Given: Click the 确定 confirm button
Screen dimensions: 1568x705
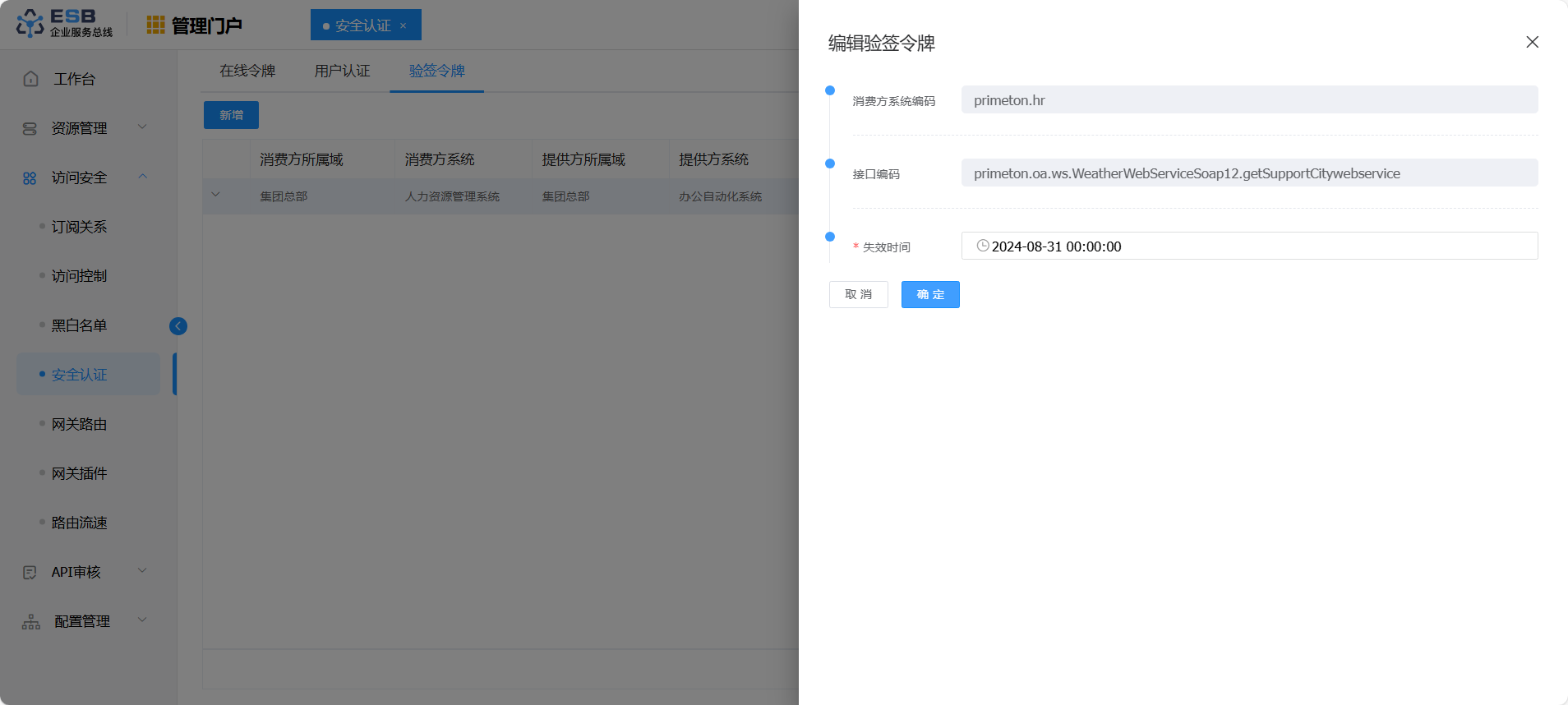Looking at the screenshot, I should [929, 294].
